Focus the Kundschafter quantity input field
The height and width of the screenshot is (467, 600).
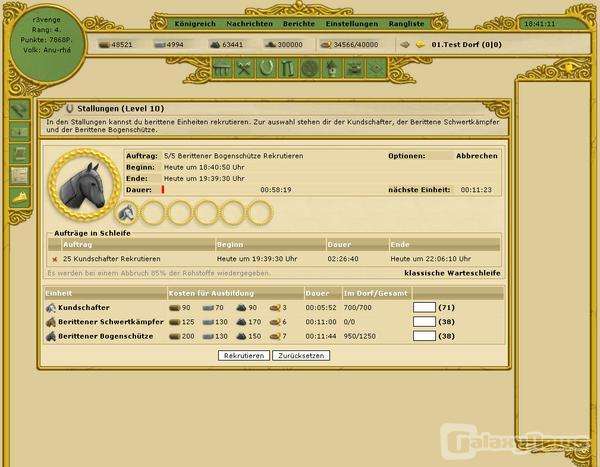click(x=424, y=307)
